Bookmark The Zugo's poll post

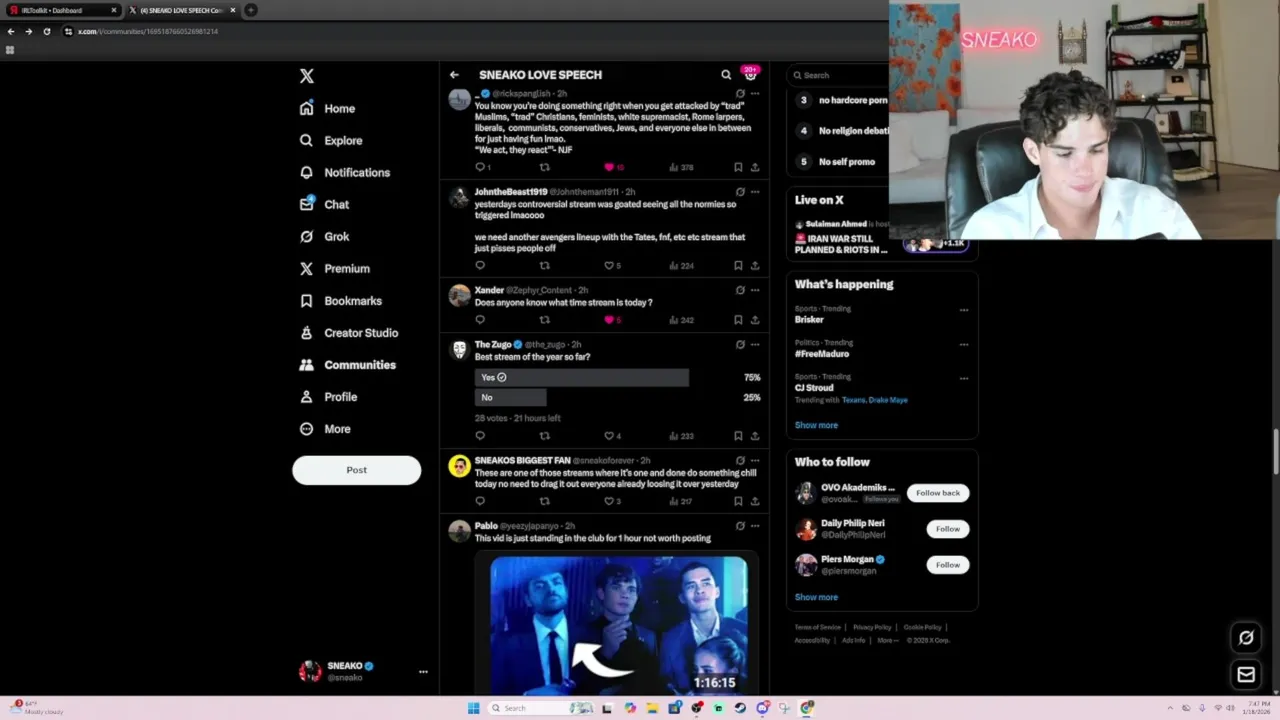pos(738,436)
